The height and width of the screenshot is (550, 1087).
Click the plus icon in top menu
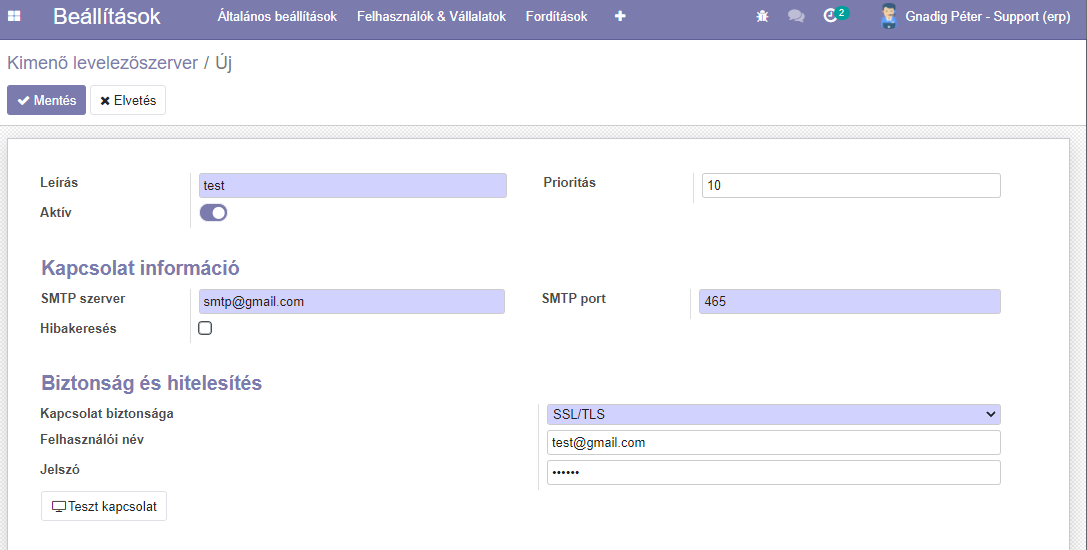pos(620,16)
